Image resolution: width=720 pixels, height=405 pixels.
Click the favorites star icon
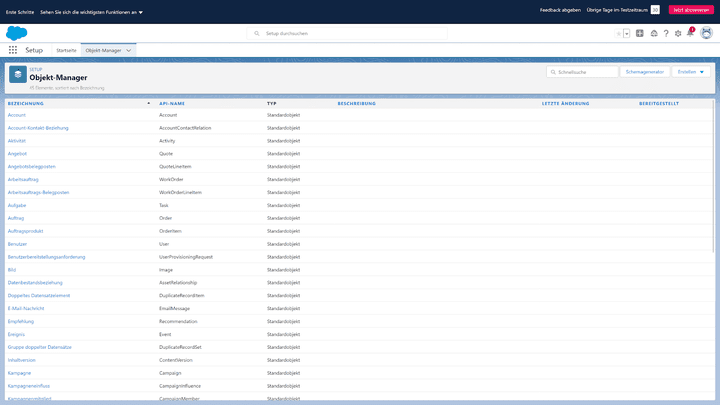click(617, 33)
